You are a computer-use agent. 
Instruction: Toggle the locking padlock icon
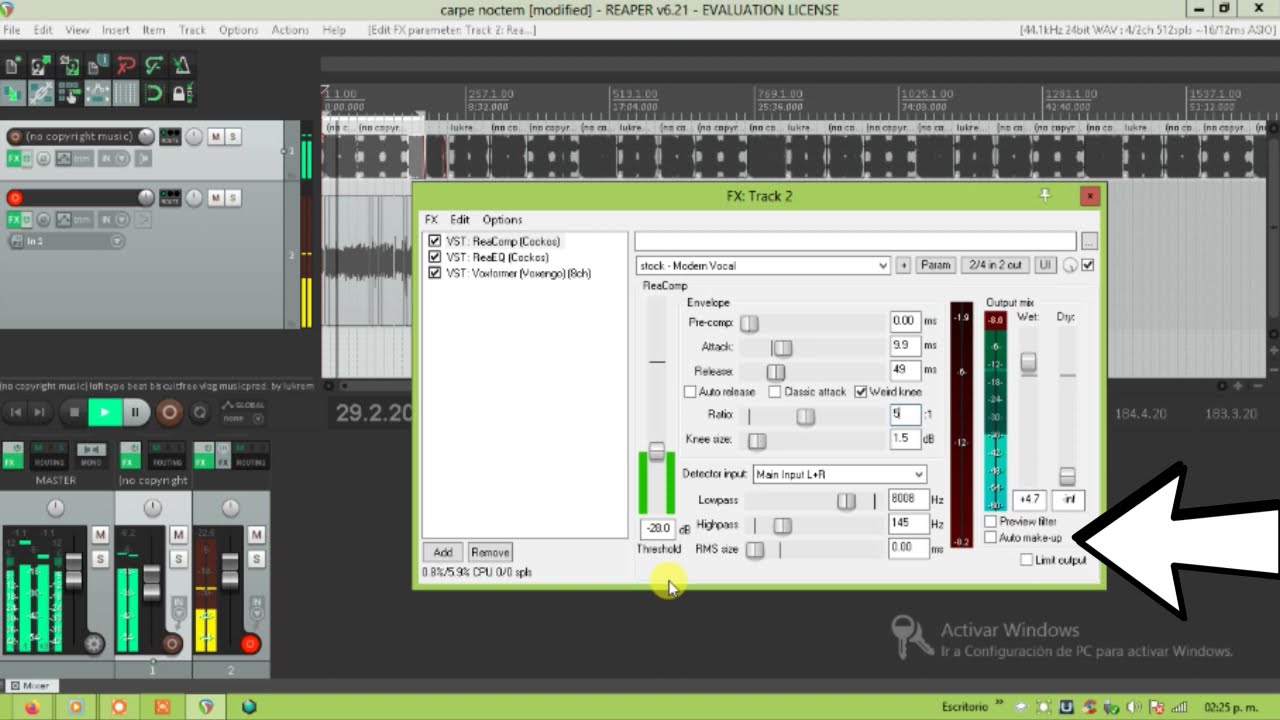point(181,94)
